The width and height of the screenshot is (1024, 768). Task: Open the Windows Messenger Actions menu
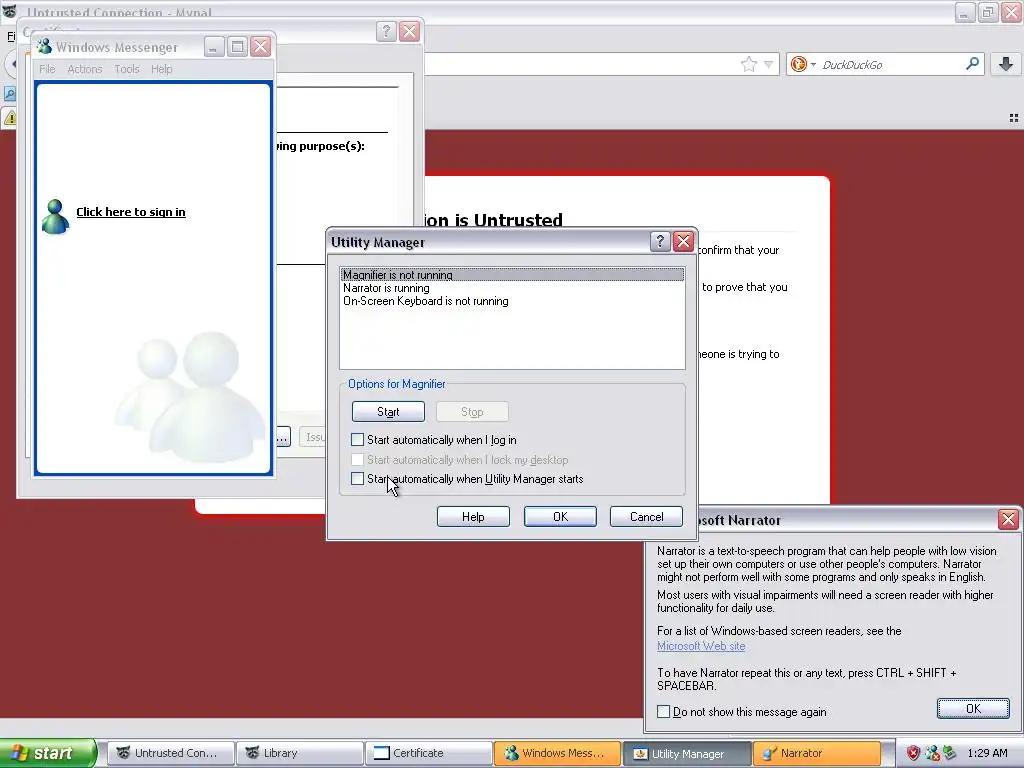pos(85,69)
